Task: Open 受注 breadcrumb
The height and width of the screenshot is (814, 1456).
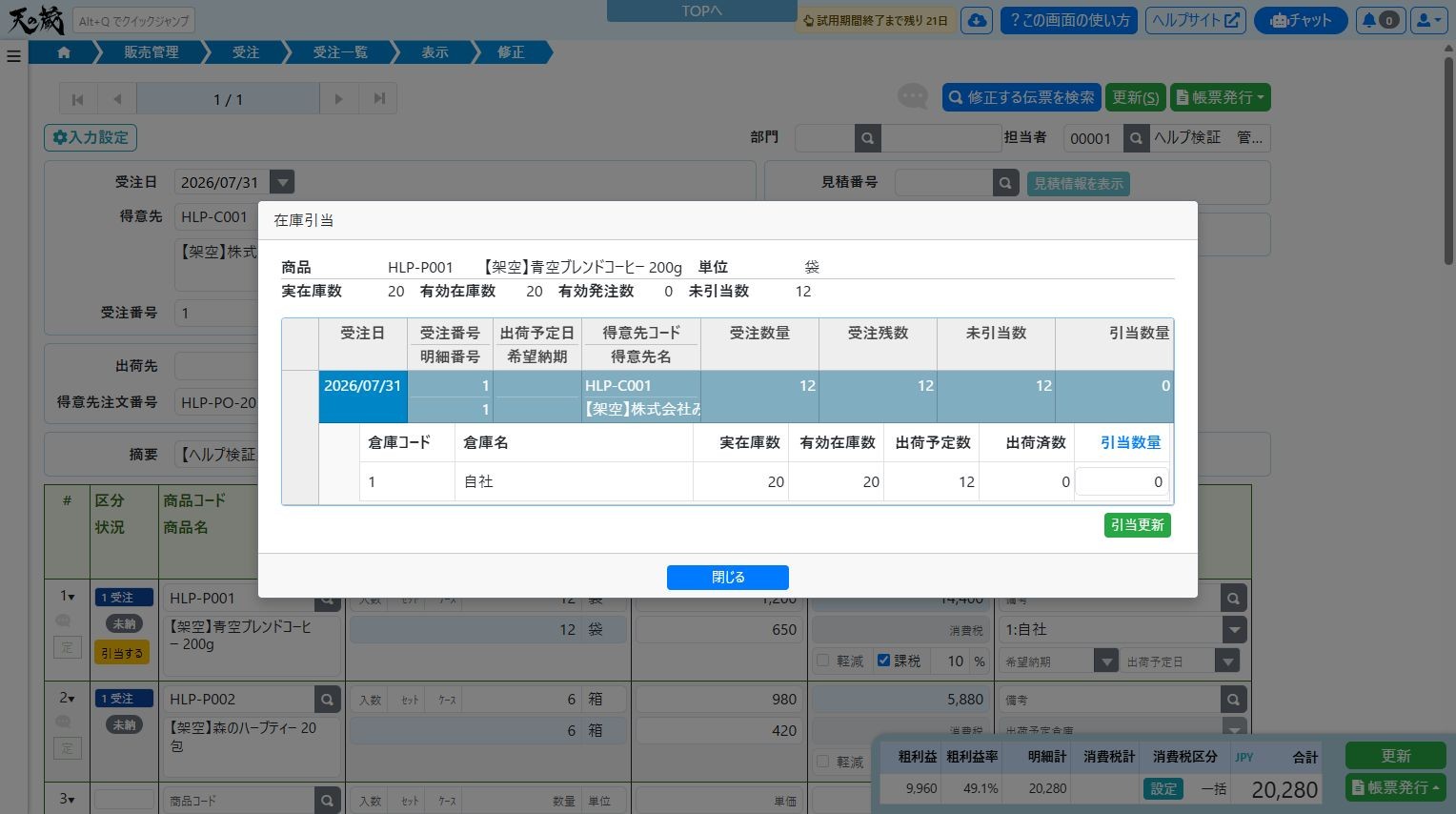Action: pos(246,52)
